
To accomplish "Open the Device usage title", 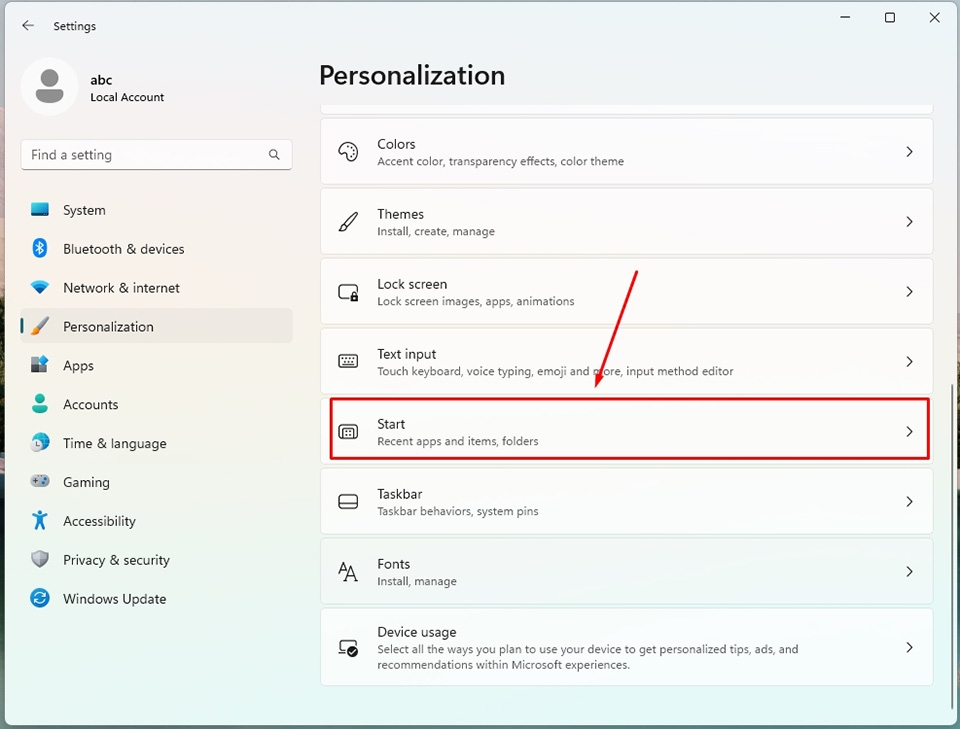I will click(x=417, y=632).
